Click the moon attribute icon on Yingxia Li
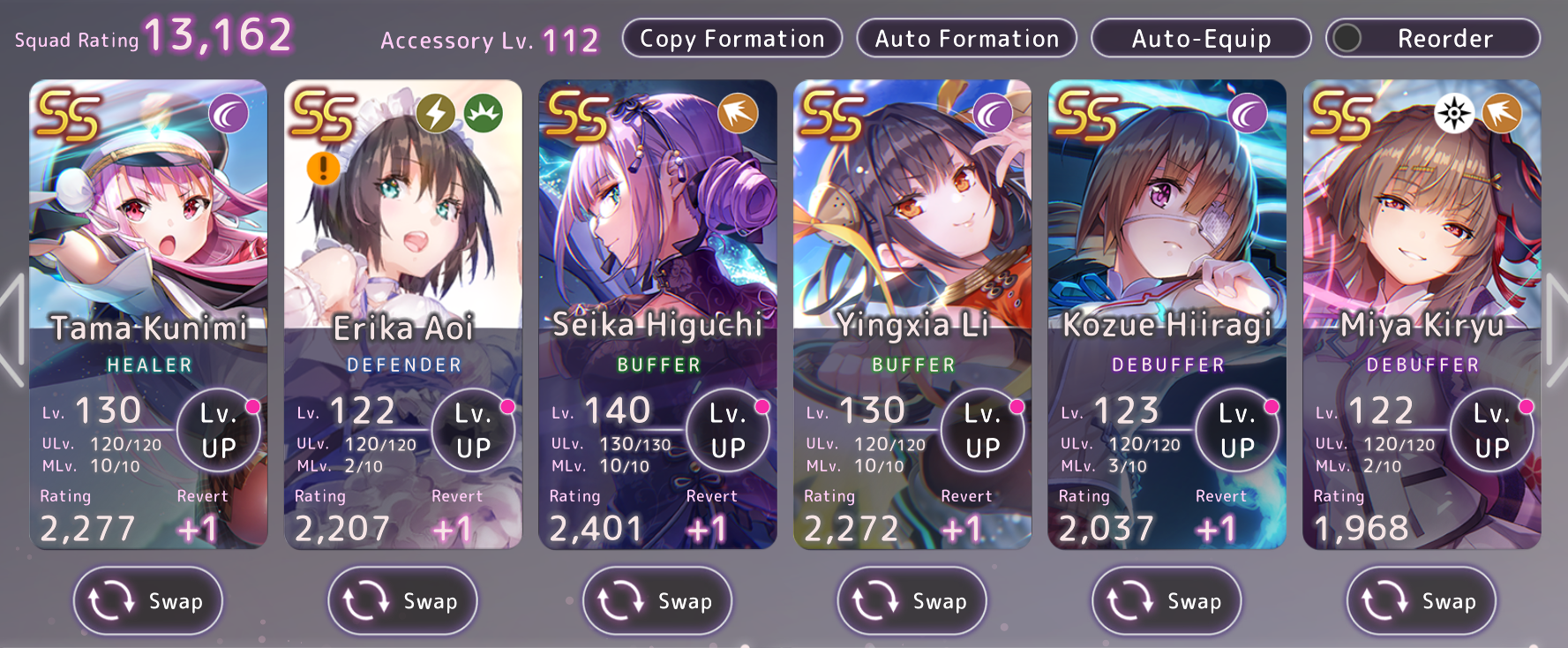Screen dimensions: 1568x648 click(993, 114)
